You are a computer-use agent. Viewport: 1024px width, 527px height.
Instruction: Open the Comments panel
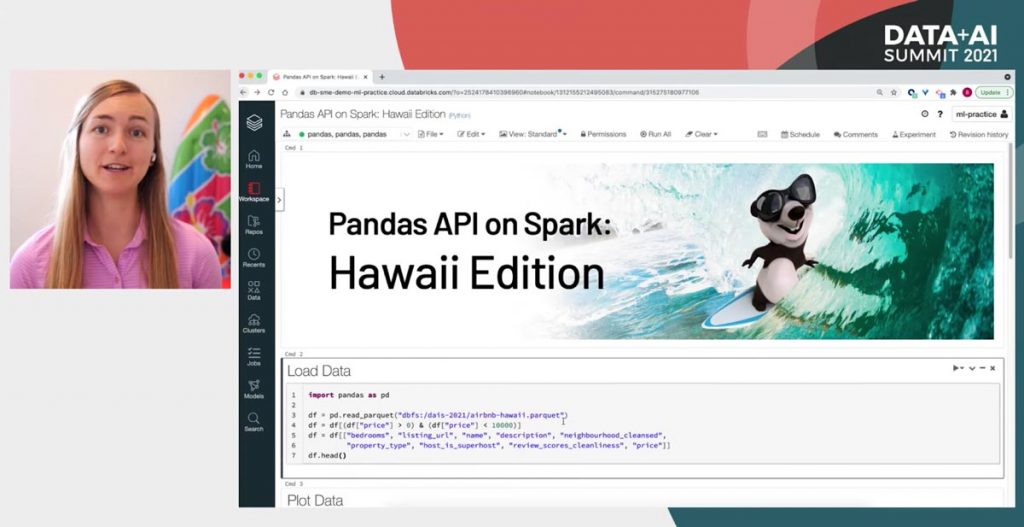click(x=856, y=134)
